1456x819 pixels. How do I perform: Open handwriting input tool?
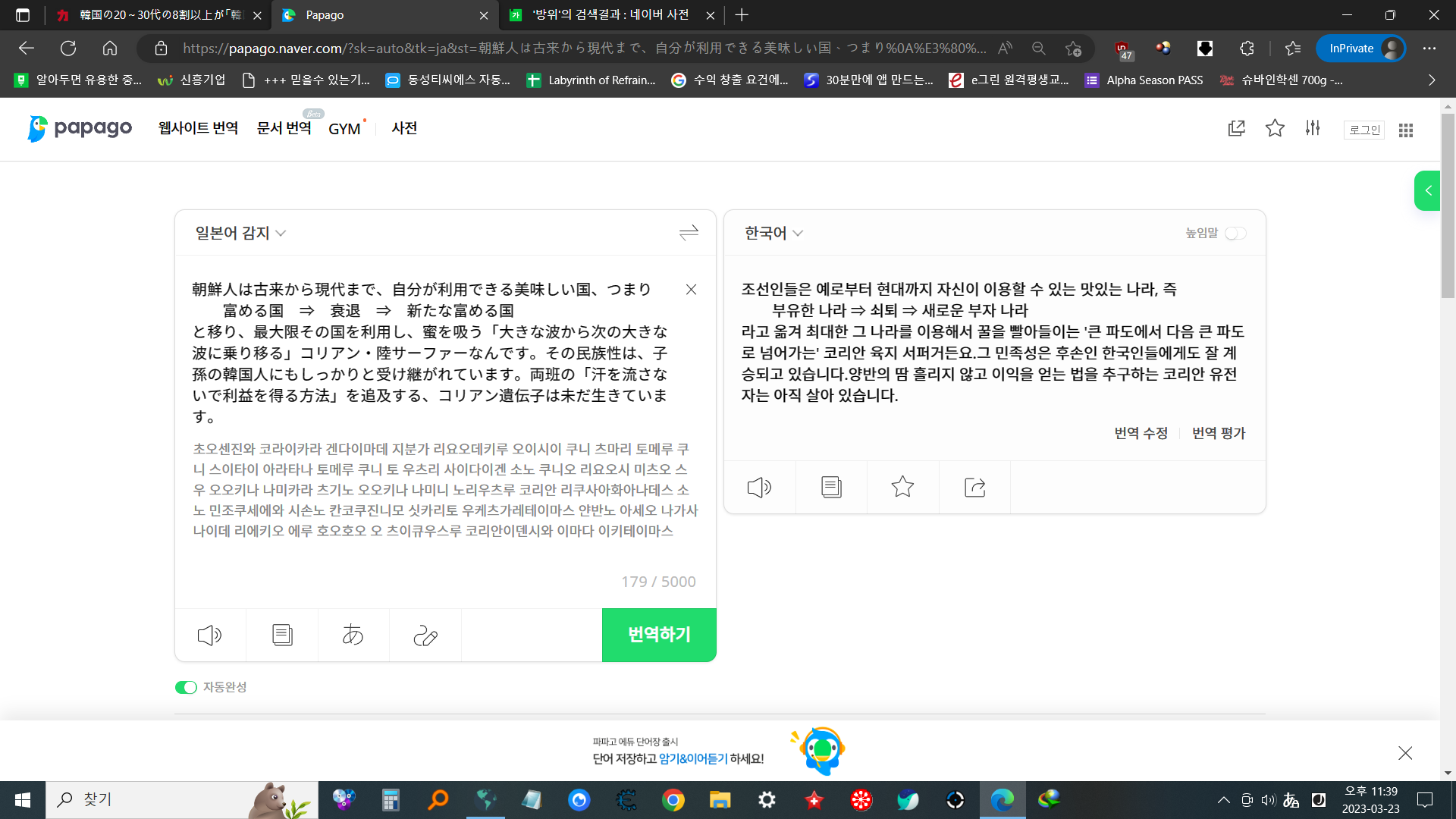pos(425,635)
